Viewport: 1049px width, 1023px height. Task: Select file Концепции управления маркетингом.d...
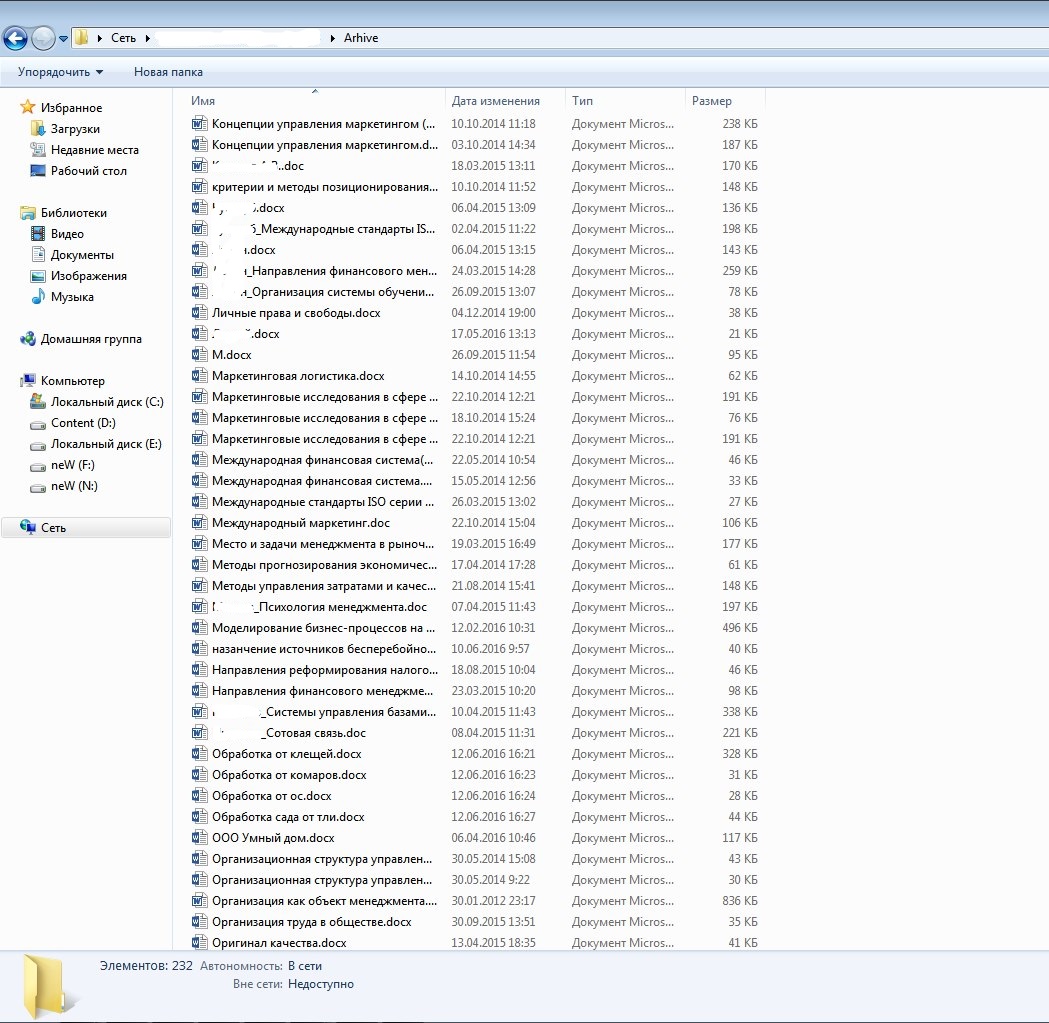324,145
